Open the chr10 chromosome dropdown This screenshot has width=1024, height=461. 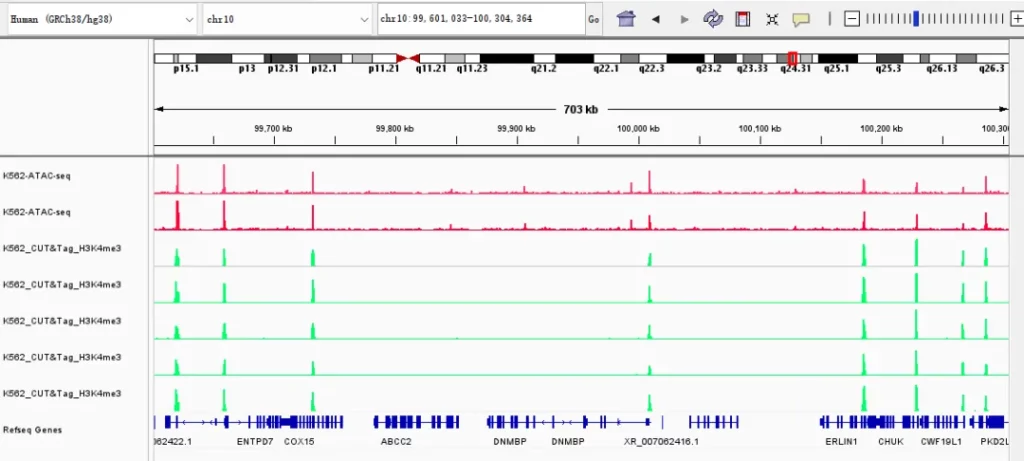pyautogui.click(x=286, y=19)
